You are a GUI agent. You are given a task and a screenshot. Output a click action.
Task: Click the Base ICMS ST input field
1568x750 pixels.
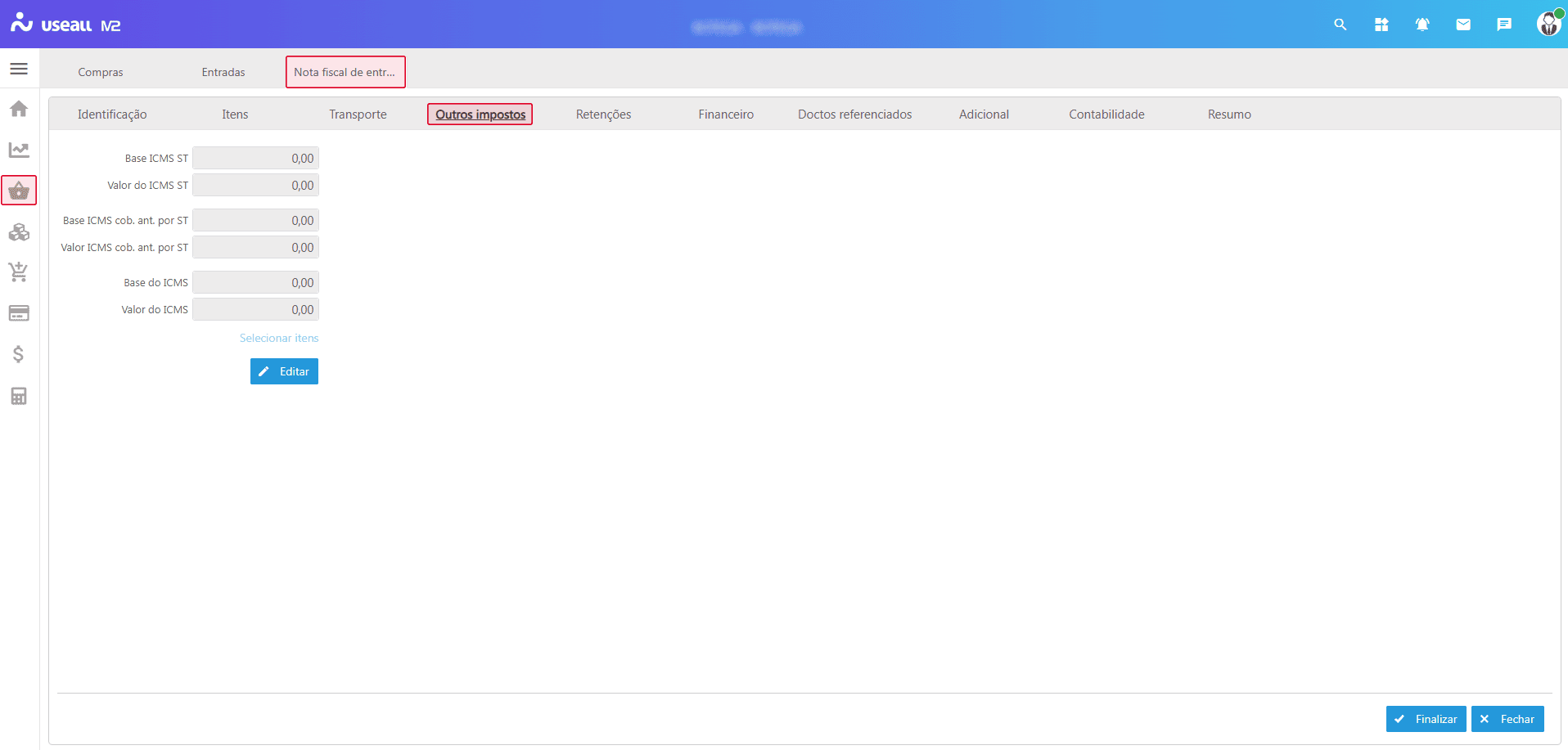(x=255, y=159)
